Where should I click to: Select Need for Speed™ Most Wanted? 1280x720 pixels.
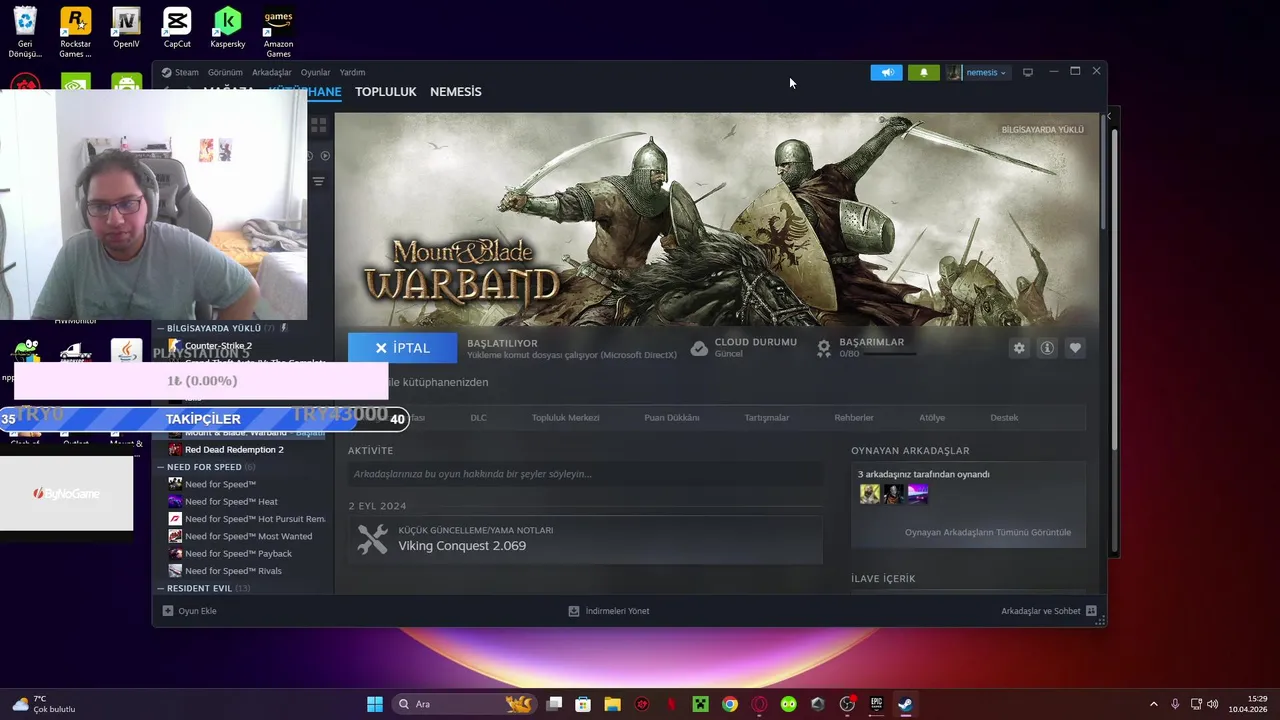(x=248, y=536)
